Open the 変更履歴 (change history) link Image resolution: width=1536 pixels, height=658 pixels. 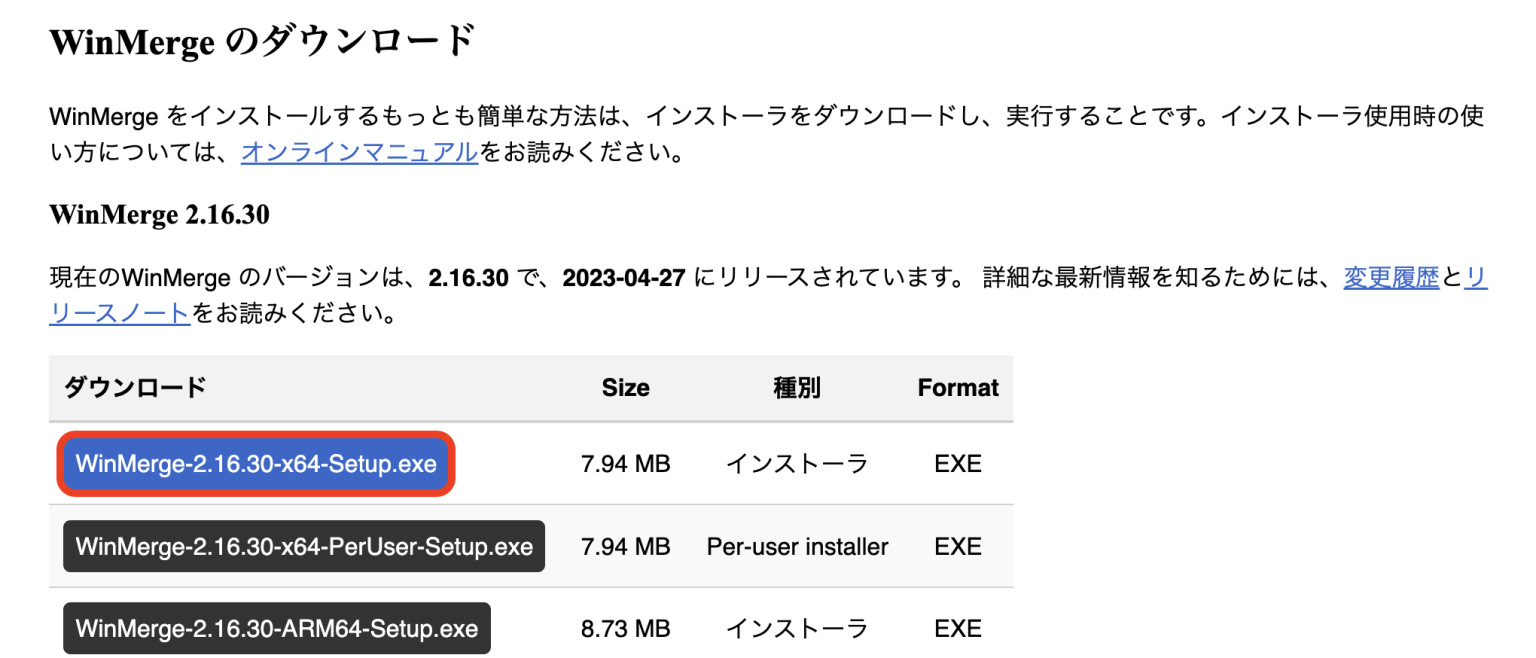click(1390, 278)
